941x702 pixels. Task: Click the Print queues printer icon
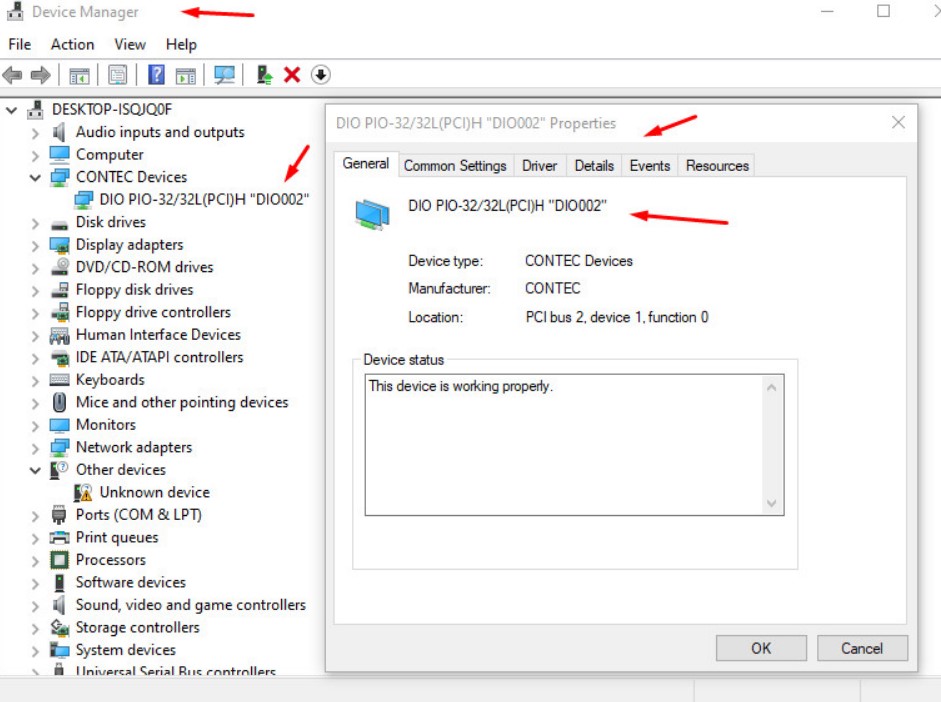(x=59, y=538)
